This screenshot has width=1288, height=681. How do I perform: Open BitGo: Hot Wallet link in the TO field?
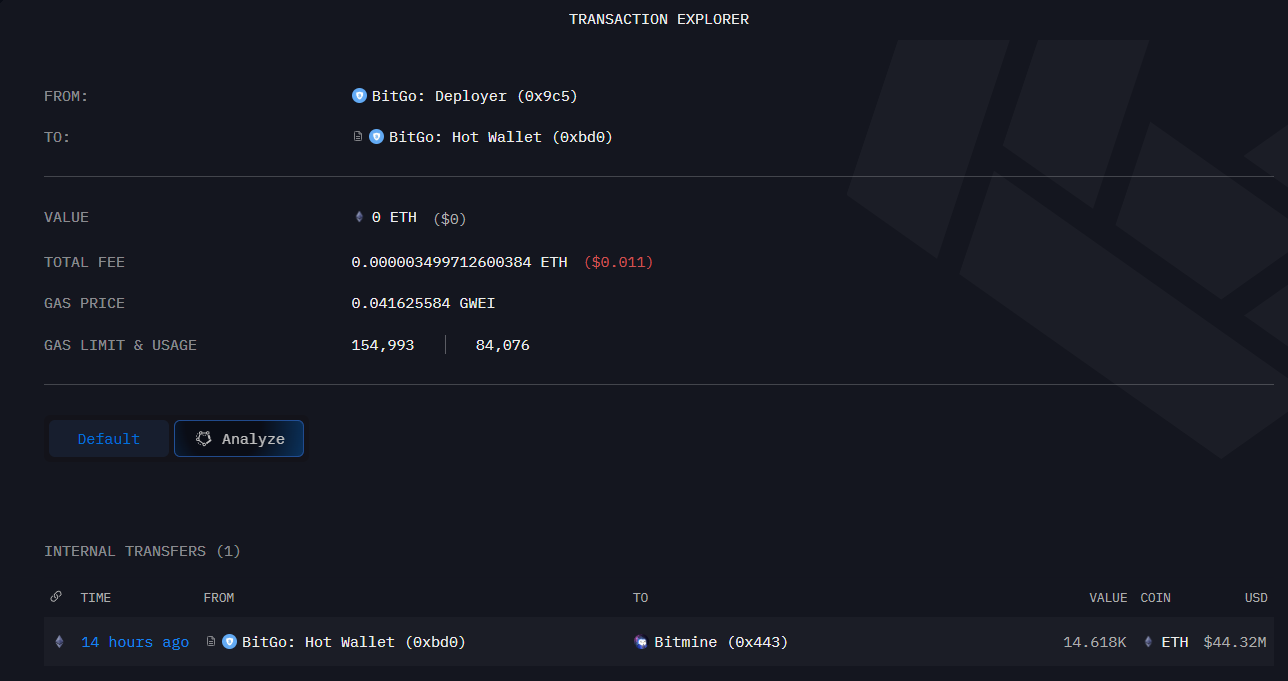[500, 137]
